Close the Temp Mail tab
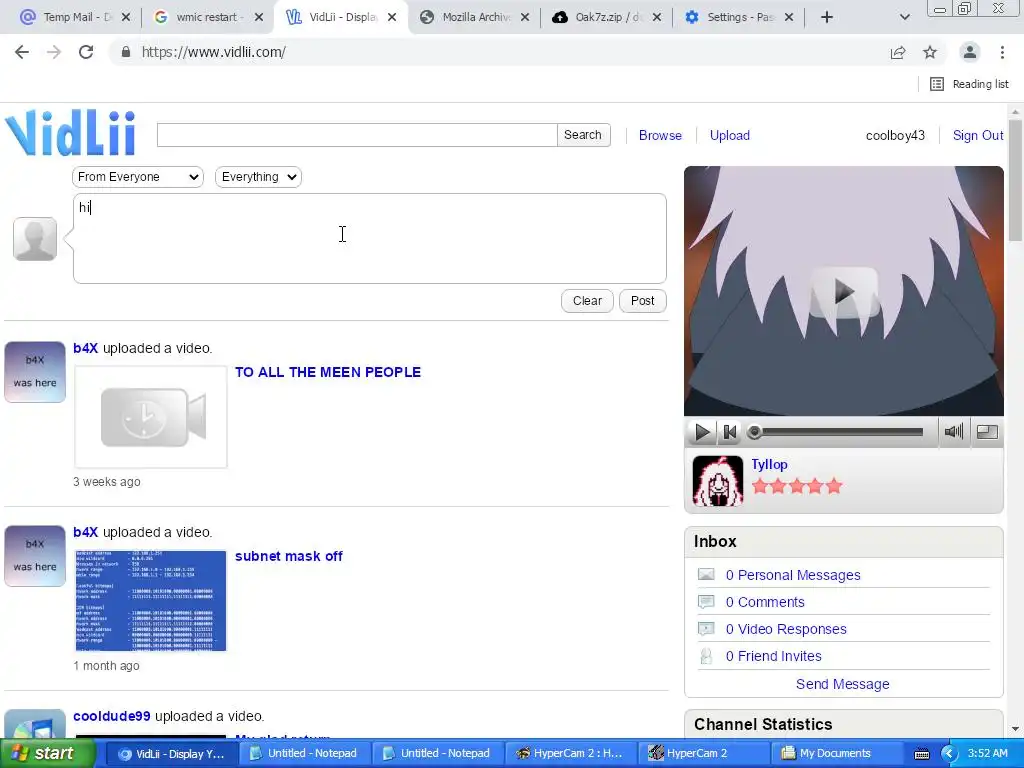1024x768 pixels. tap(126, 18)
